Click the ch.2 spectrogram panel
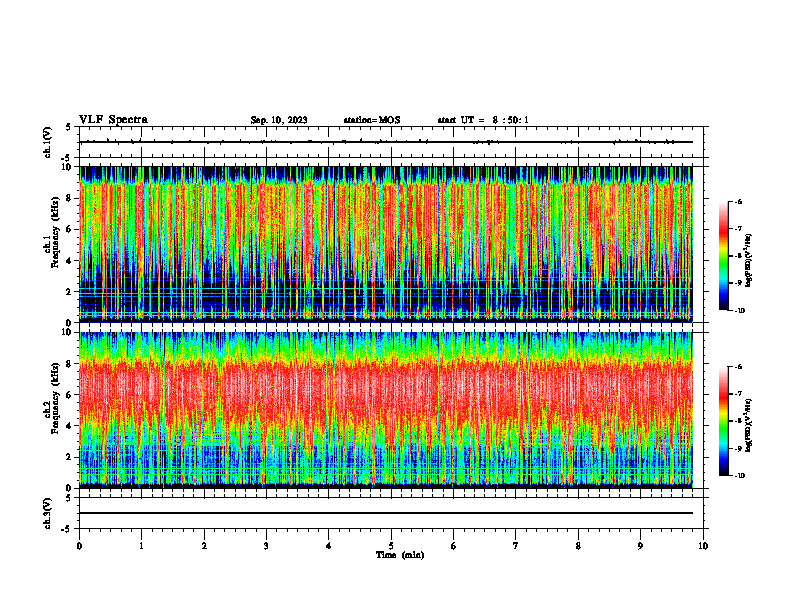Viewport: 792px width, 612px height. pyautogui.click(x=385, y=410)
